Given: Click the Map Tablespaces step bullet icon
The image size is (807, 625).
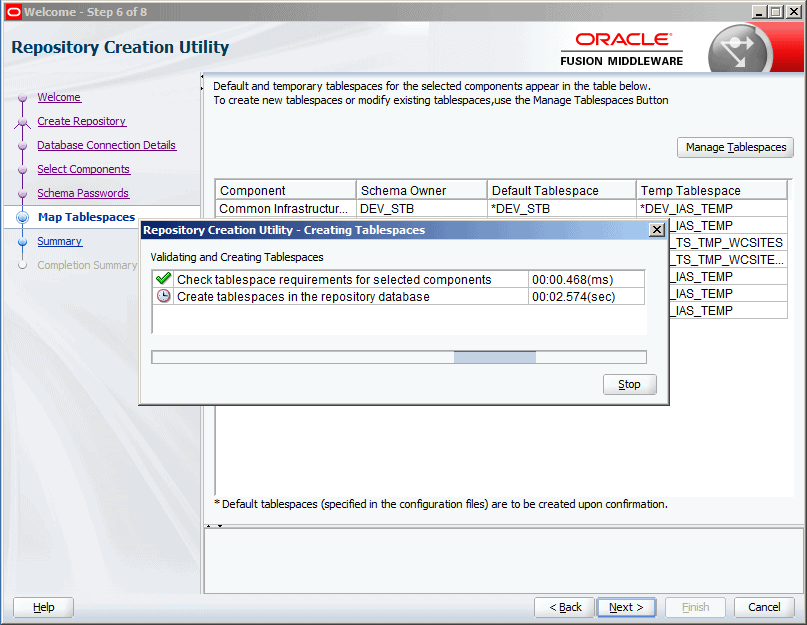Looking at the screenshot, I should [22, 217].
